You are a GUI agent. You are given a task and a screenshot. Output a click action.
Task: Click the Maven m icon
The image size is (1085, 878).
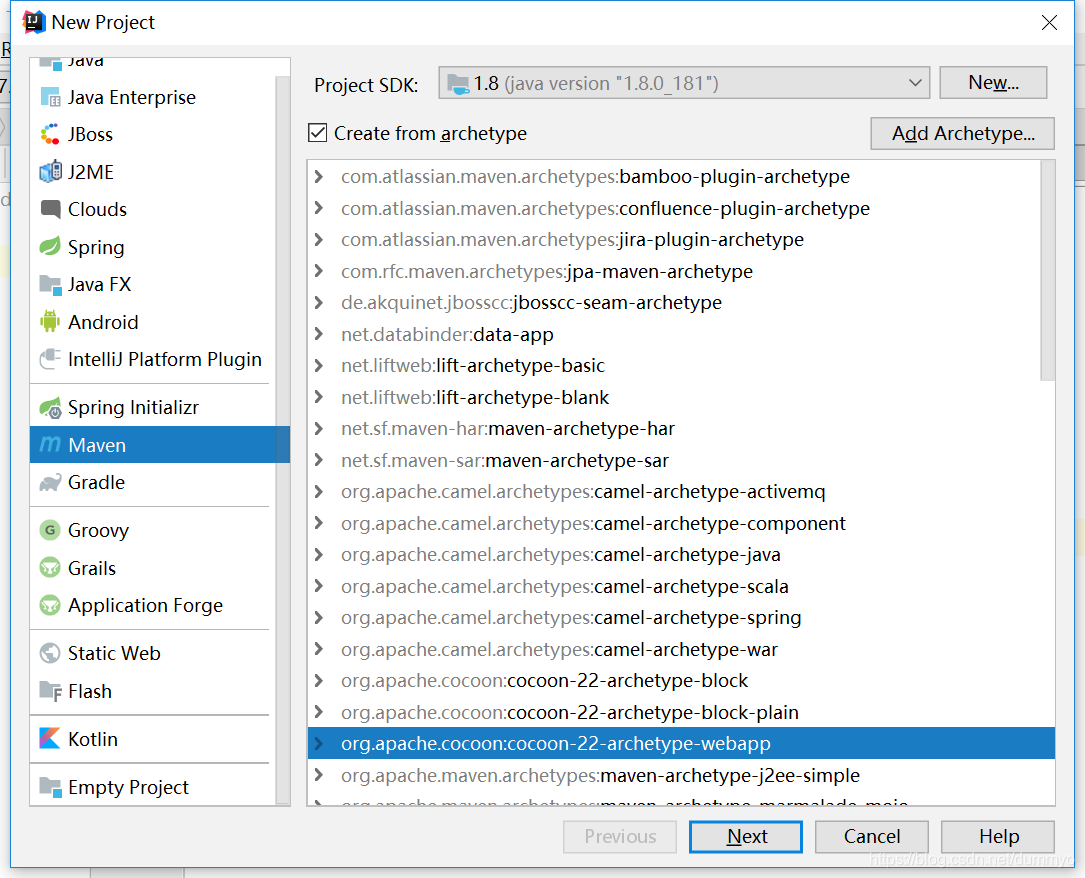pyautogui.click(x=51, y=444)
